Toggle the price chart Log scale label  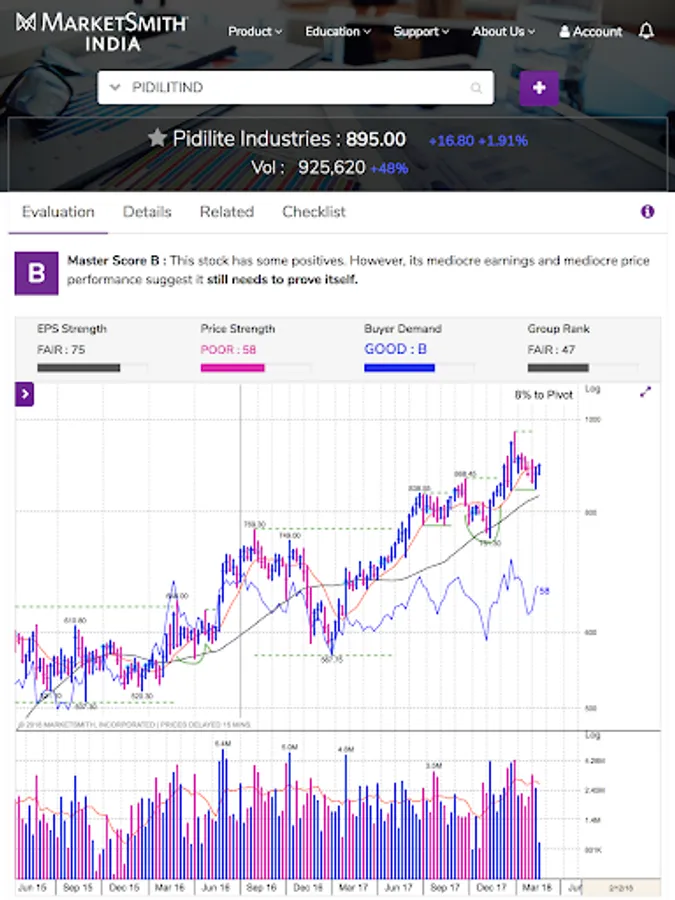(592, 388)
